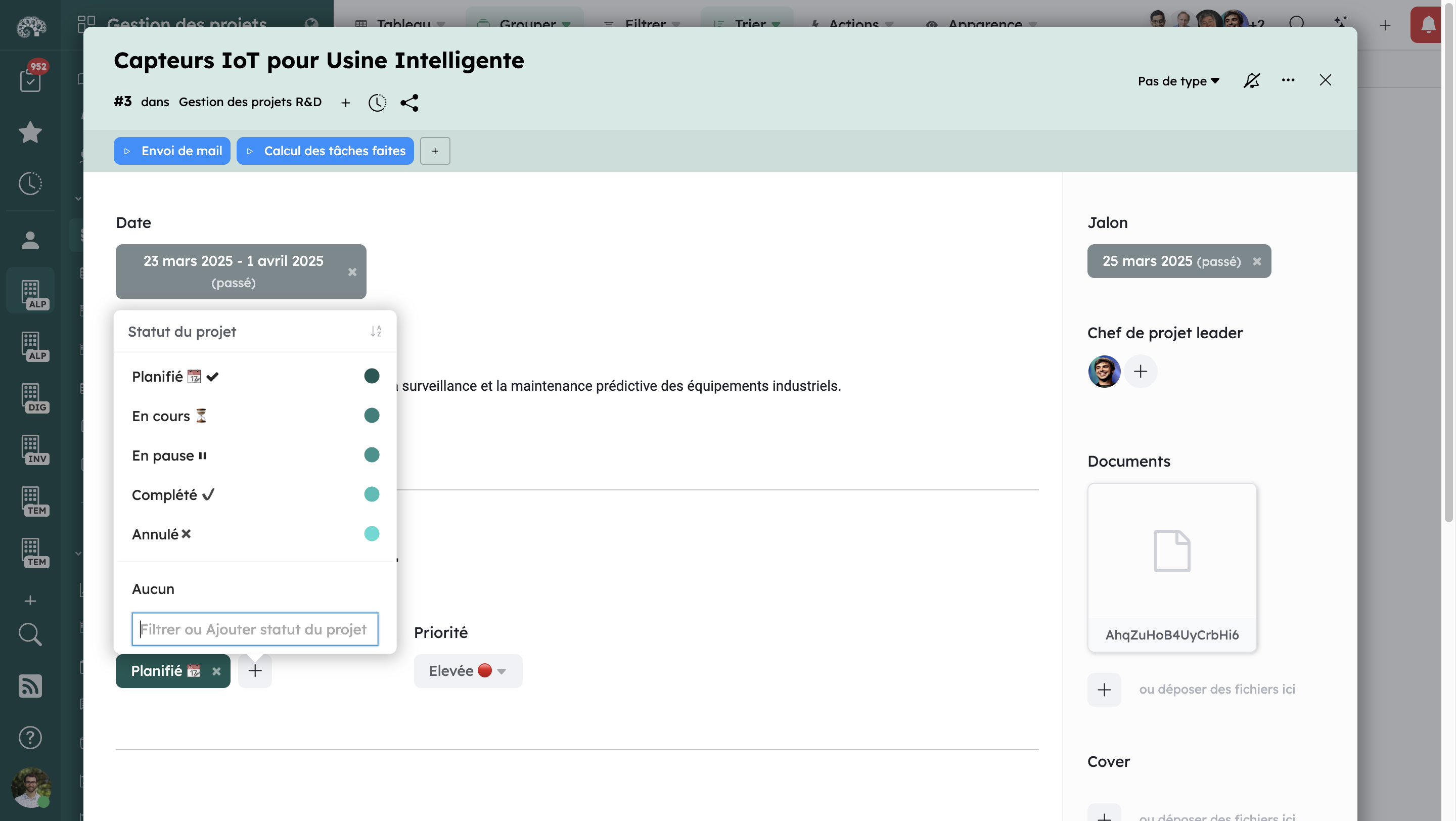Open favorites star in left sidebar
The height and width of the screenshot is (821, 1456).
30,132
